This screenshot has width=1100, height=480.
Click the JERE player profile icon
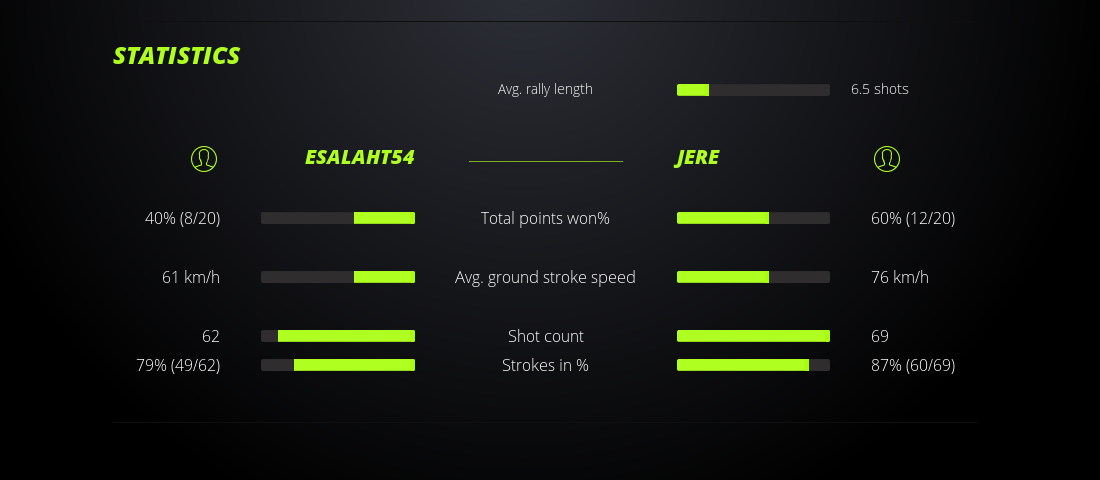(x=887, y=158)
